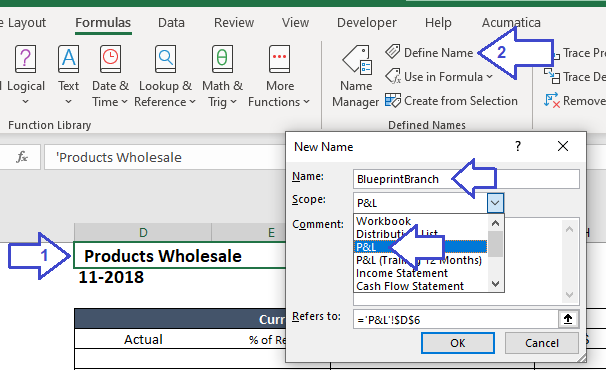
Task: Select the Actual header cell
Action: point(143,339)
